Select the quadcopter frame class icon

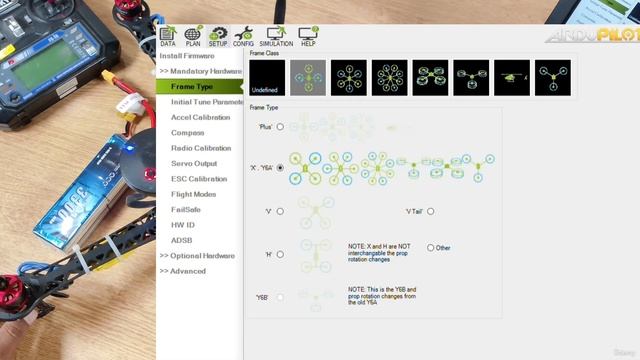point(308,78)
